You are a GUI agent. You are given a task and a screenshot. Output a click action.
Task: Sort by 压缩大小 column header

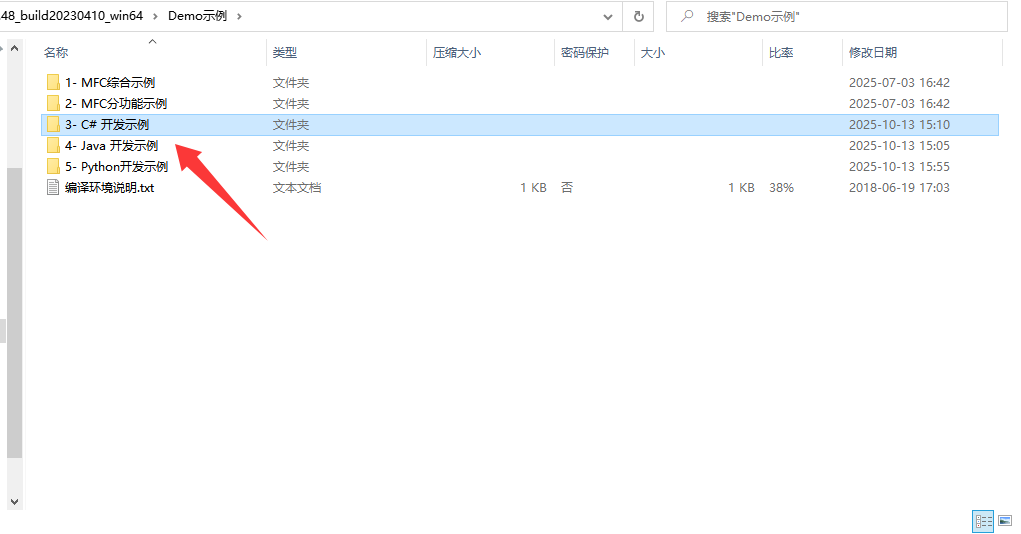pos(456,53)
